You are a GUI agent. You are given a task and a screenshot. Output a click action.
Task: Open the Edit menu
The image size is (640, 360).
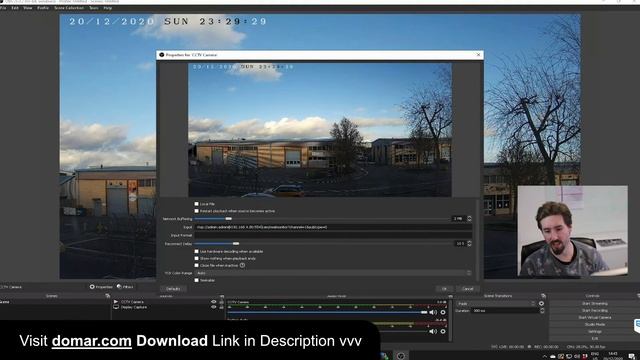[15, 8]
